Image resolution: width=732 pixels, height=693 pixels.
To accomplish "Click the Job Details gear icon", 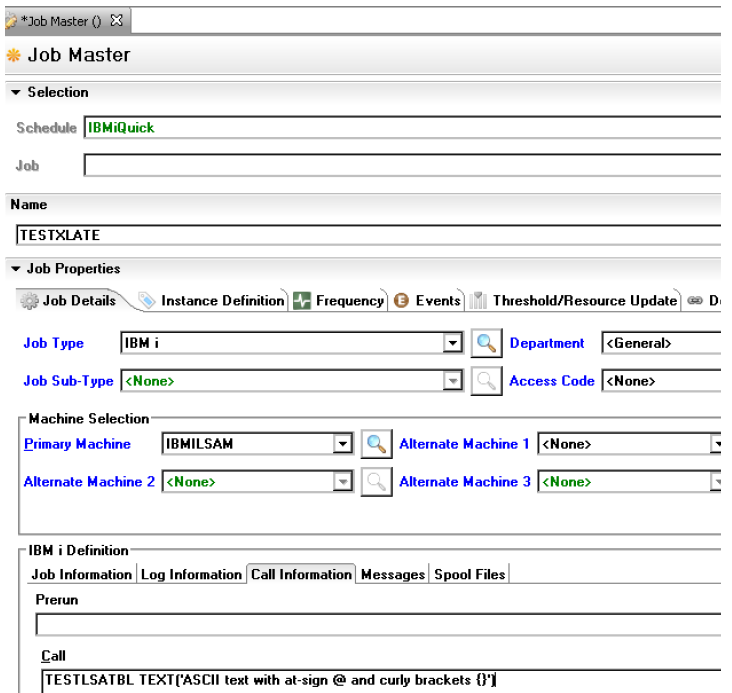I will click(x=29, y=301).
